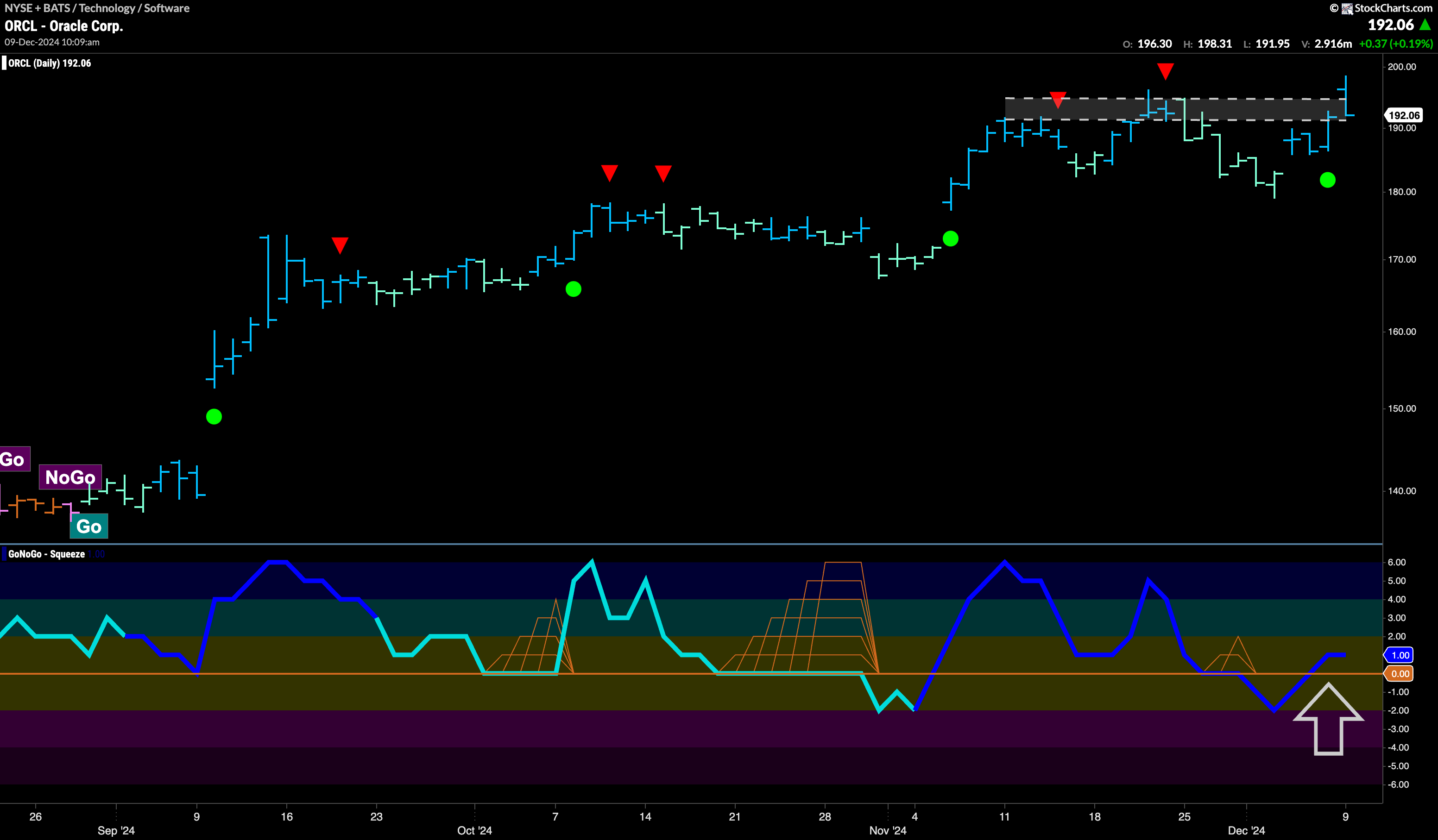
Task: Click the teal Go label under the bars
Action: click(89, 526)
